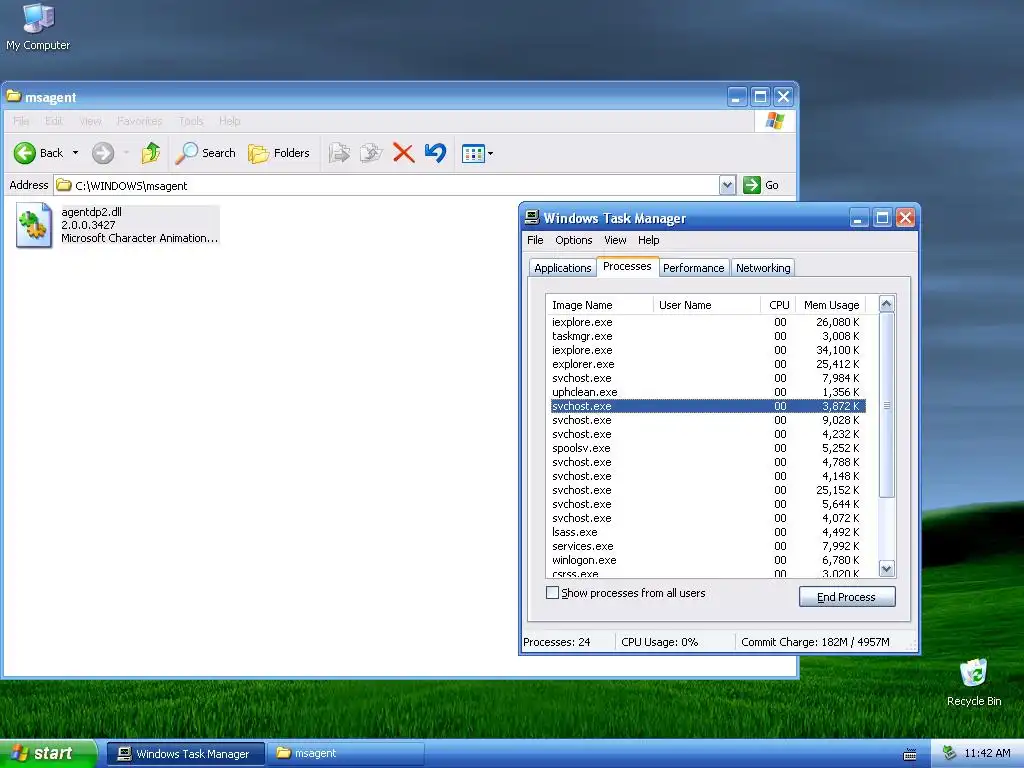Viewport: 1024px width, 768px height.
Task: Select the services.exe process row
Action: pos(708,547)
